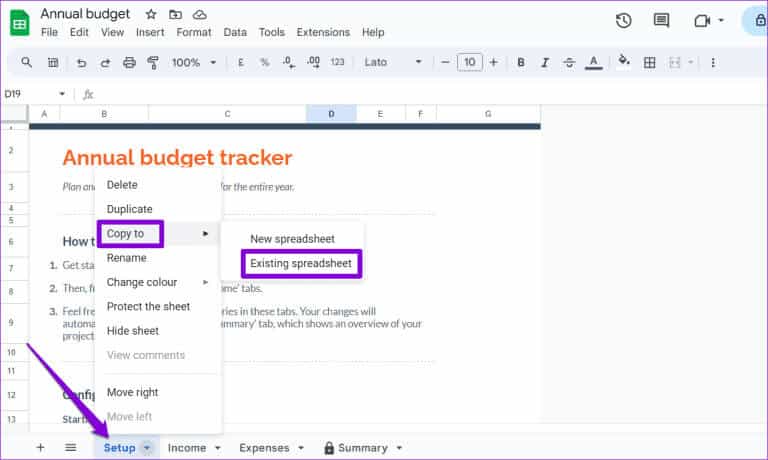Open the Data menu
This screenshot has width=768, height=460.
[x=235, y=32]
